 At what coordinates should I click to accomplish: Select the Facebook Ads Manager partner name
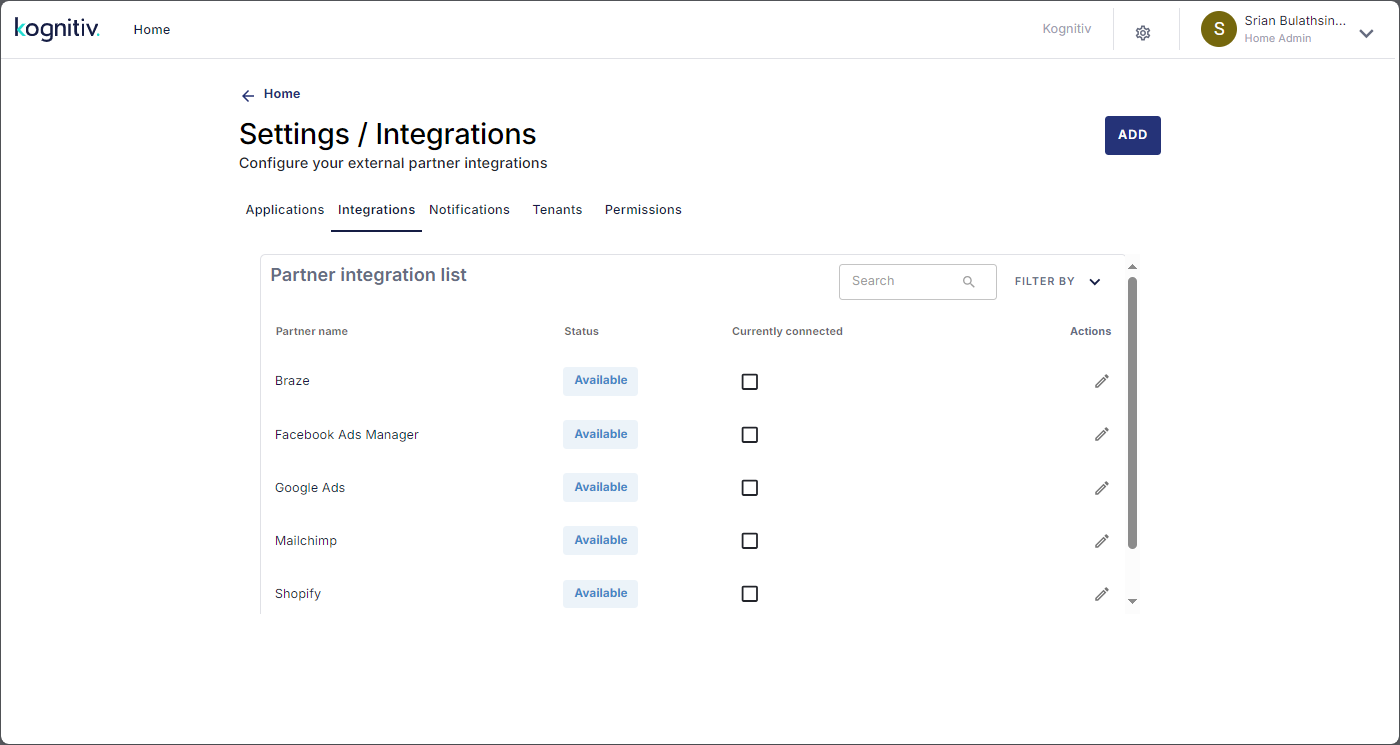click(347, 435)
